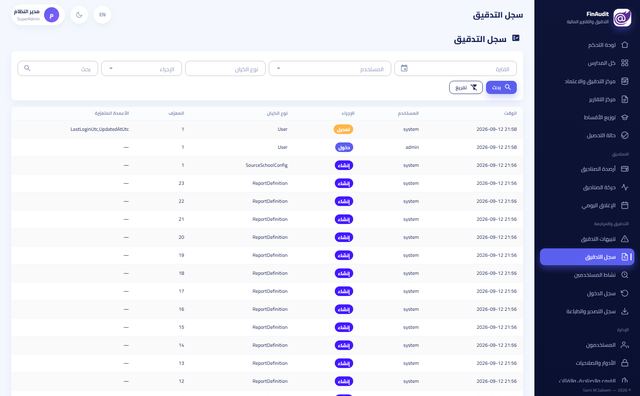Viewport: 640px width, 396px height.
Task: Click the دخول badge in the admin row
Action: (344, 147)
